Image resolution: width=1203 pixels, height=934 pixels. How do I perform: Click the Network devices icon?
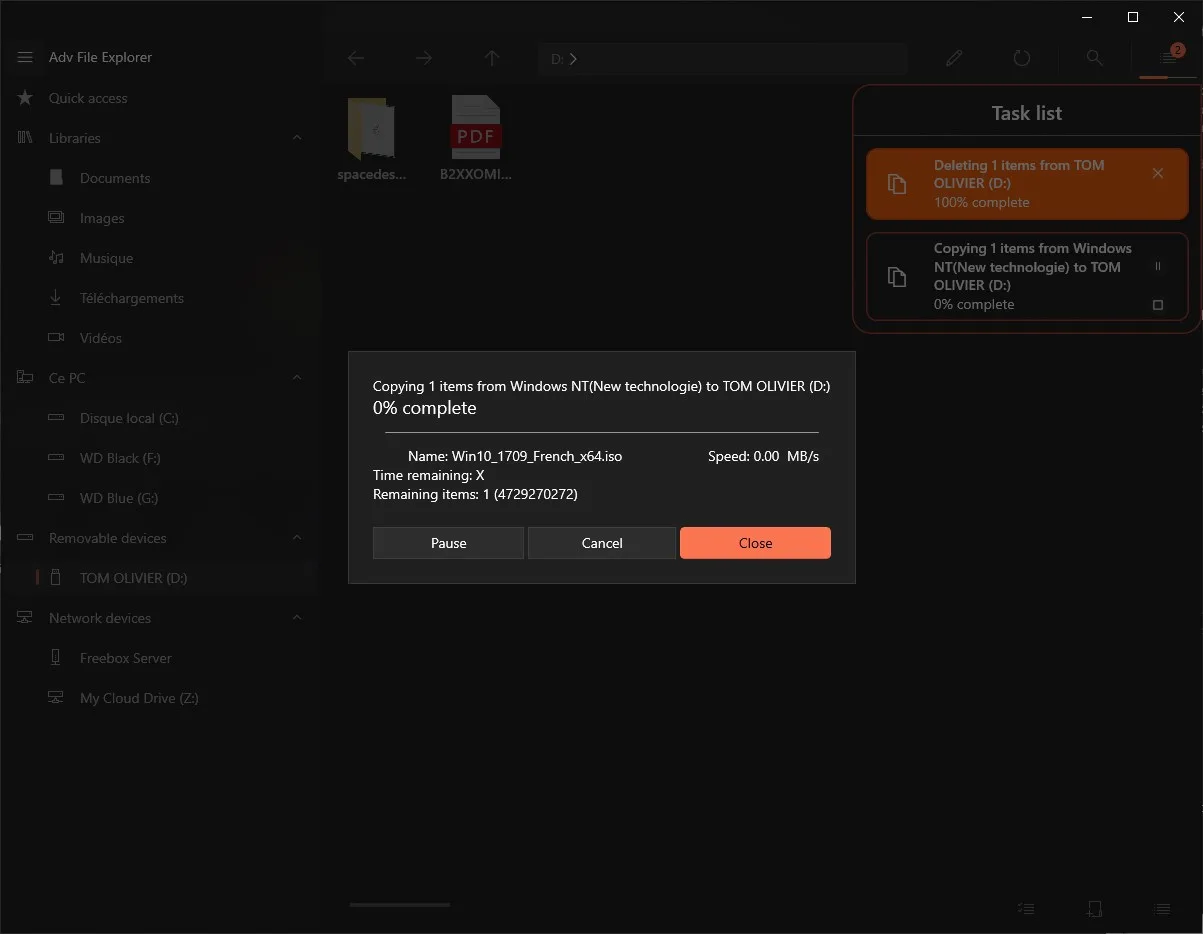click(x=25, y=618)
